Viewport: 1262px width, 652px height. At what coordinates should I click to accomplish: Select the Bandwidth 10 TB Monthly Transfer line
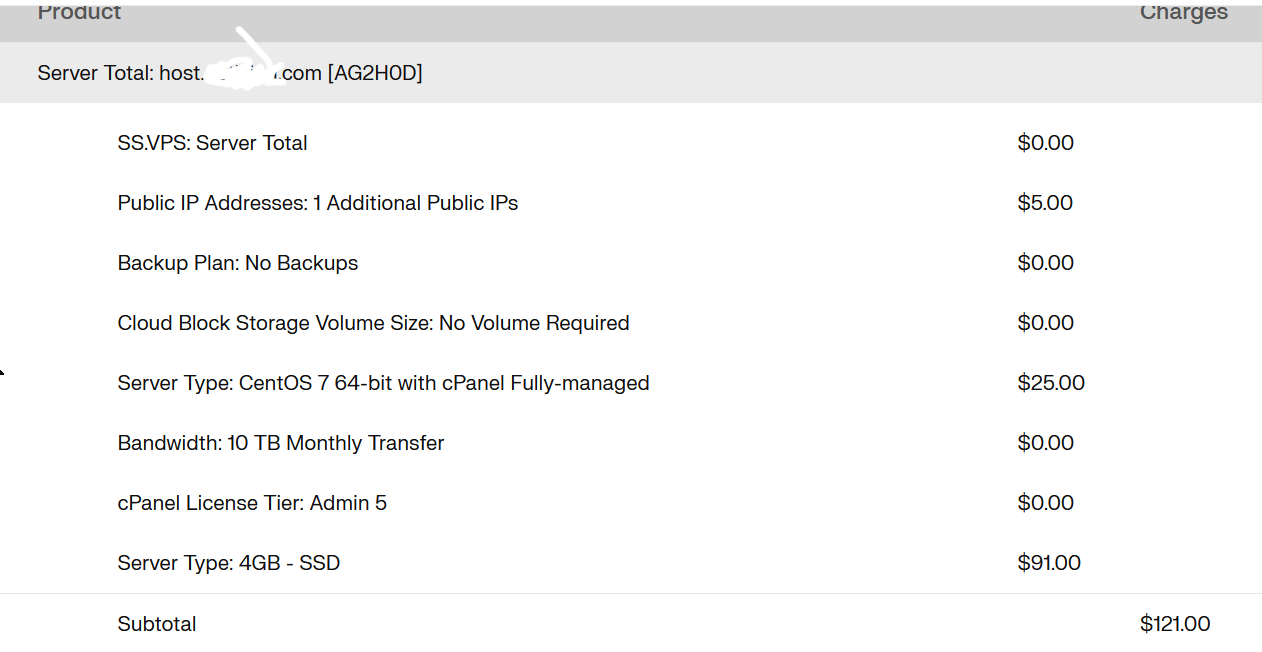(x=280, y=443)
